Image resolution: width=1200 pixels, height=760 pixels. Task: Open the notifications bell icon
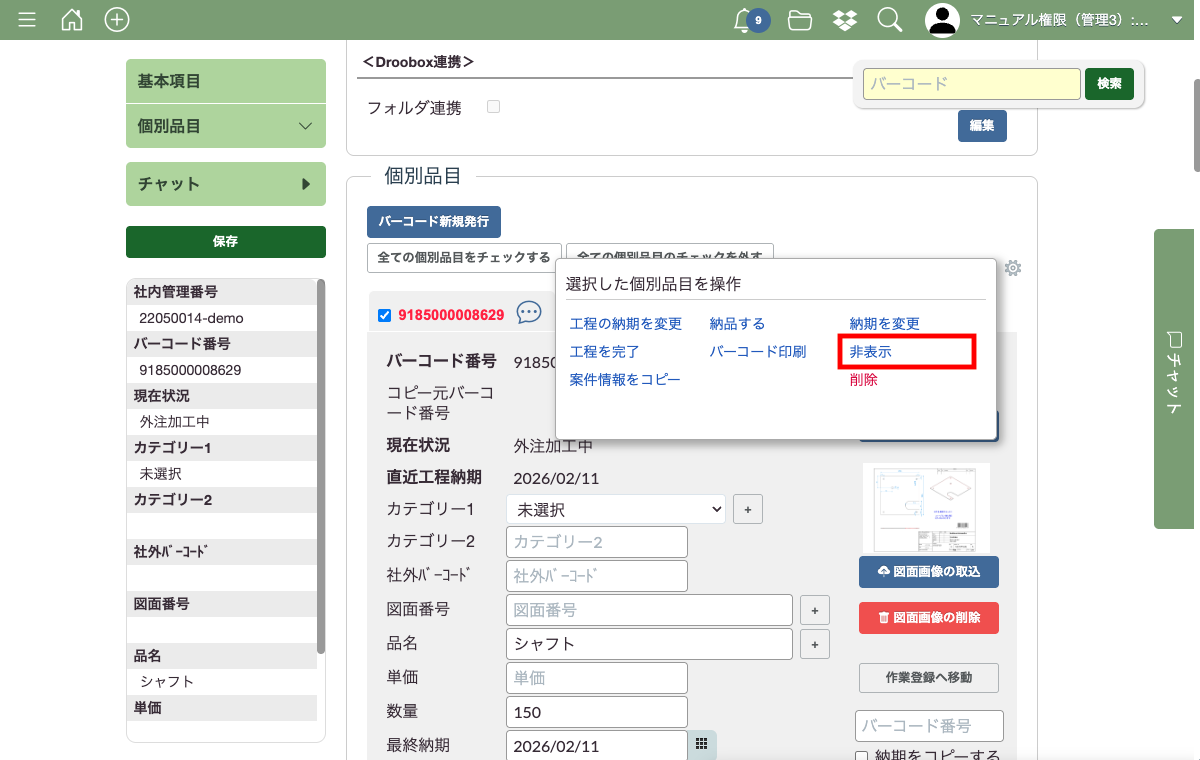coord(743,20)
